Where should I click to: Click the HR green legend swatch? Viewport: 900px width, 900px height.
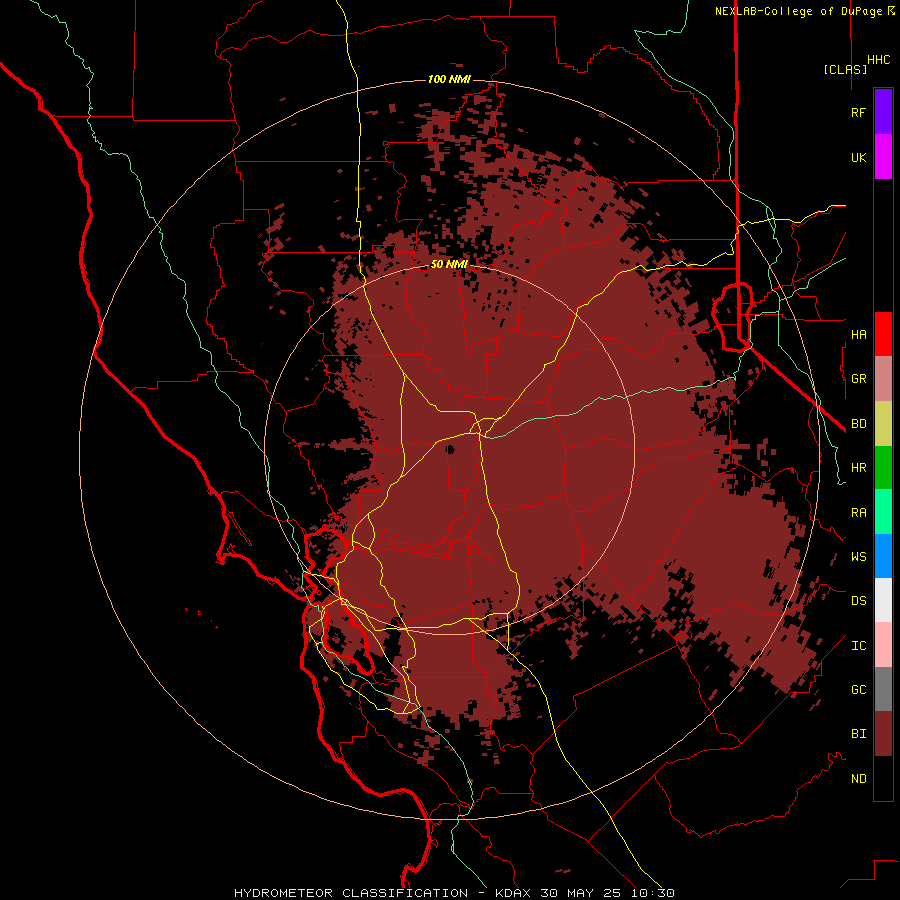pyautogui.click(x=883, y=468)
